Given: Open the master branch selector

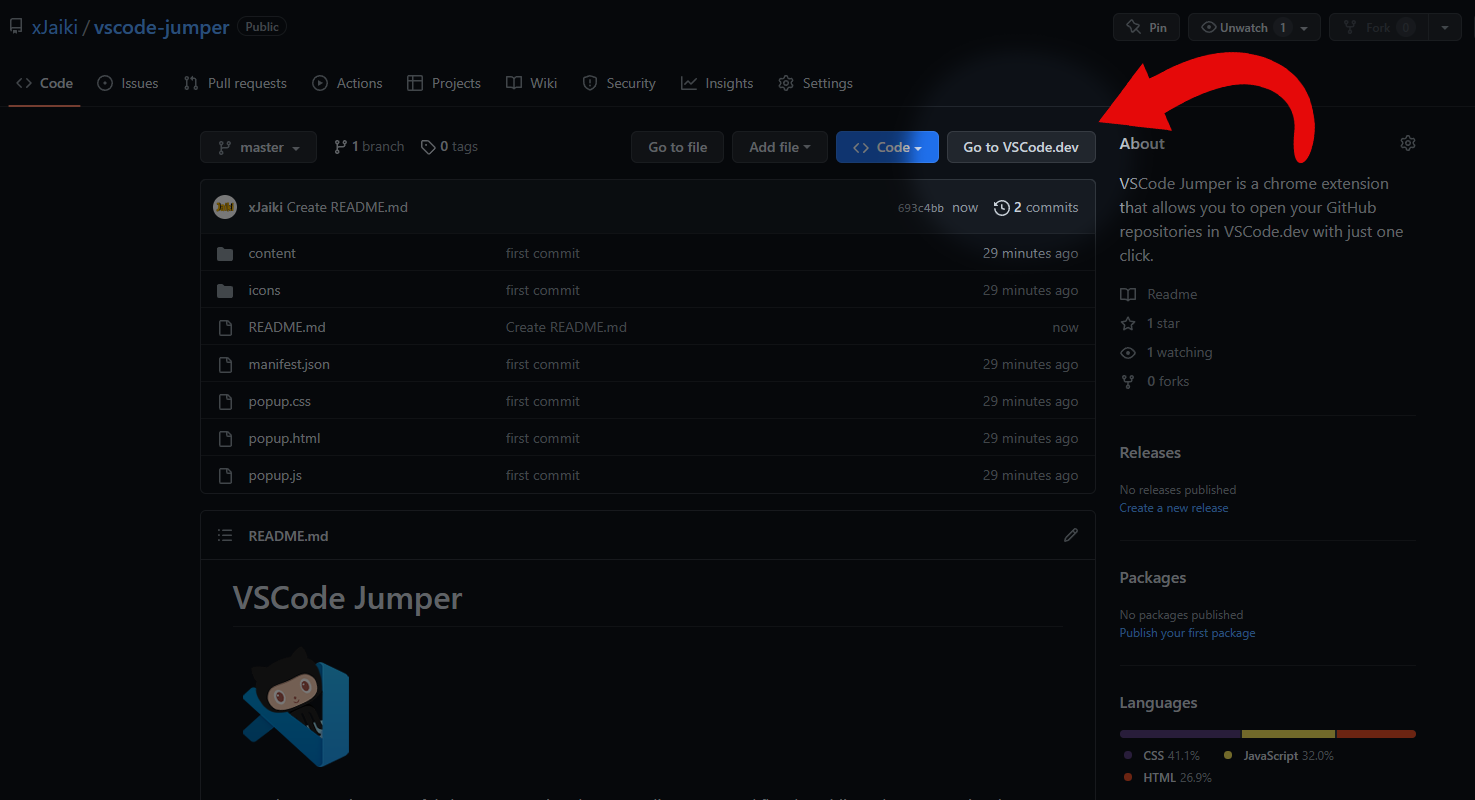Looking at the screenshot, I should pos(258,147).
